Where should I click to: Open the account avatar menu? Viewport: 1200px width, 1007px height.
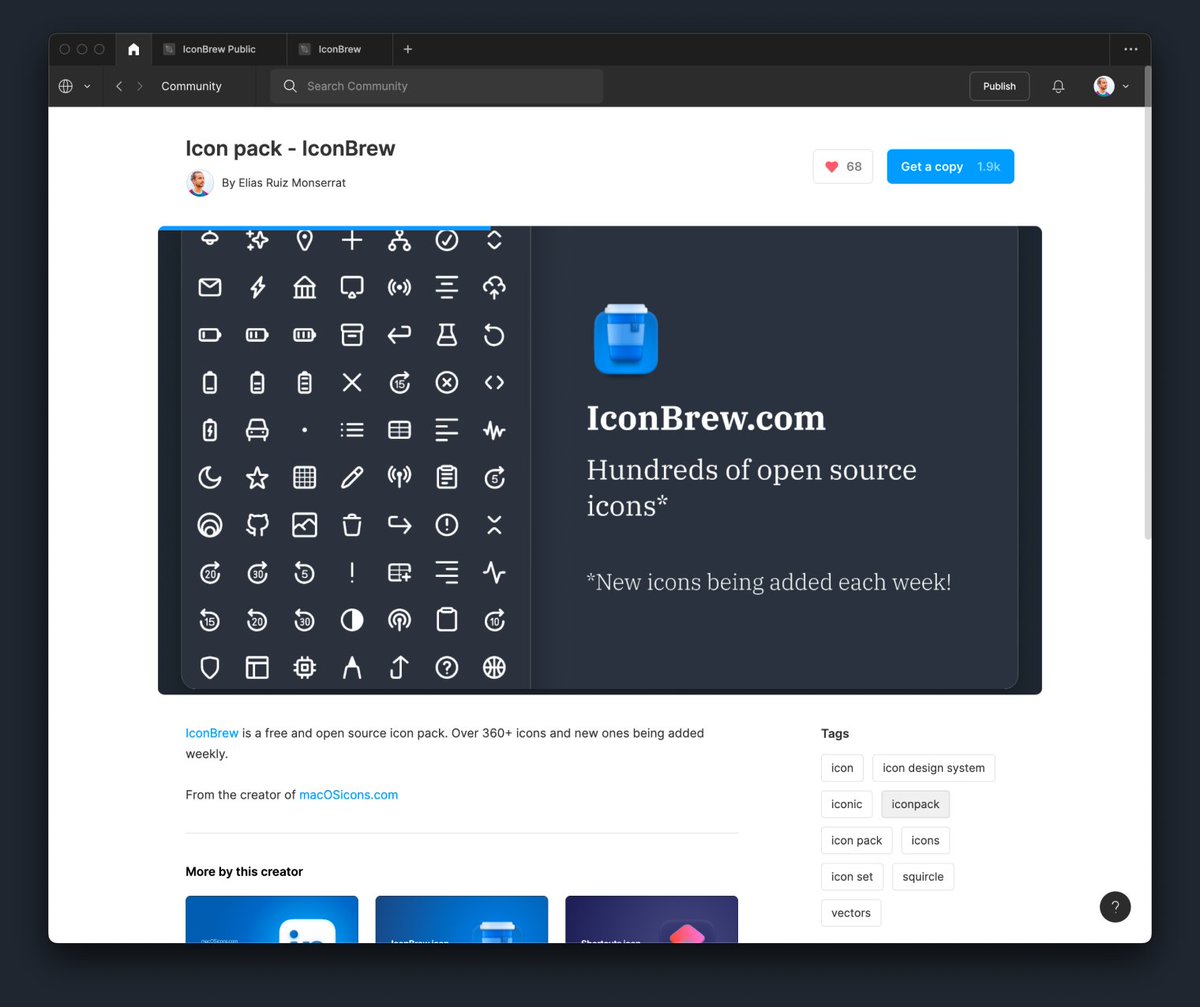(1111, 86)
